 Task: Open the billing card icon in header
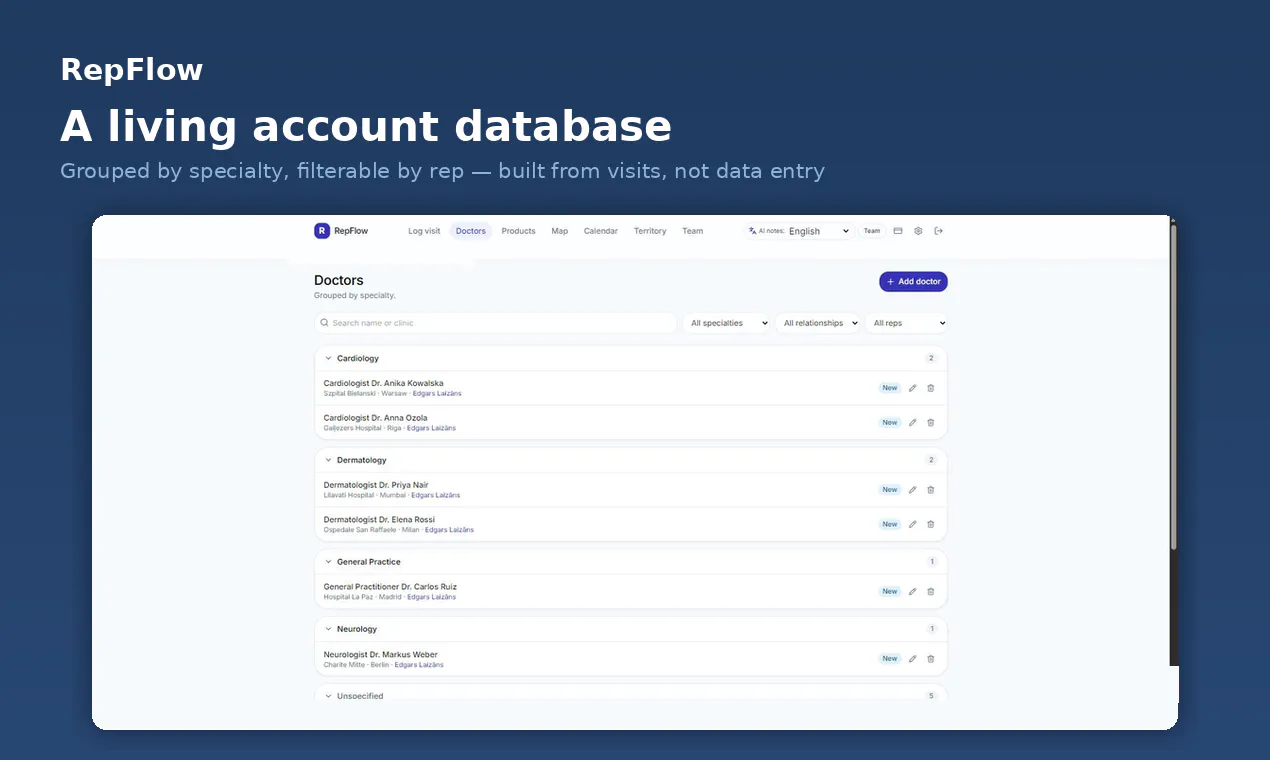click(898, 231)
